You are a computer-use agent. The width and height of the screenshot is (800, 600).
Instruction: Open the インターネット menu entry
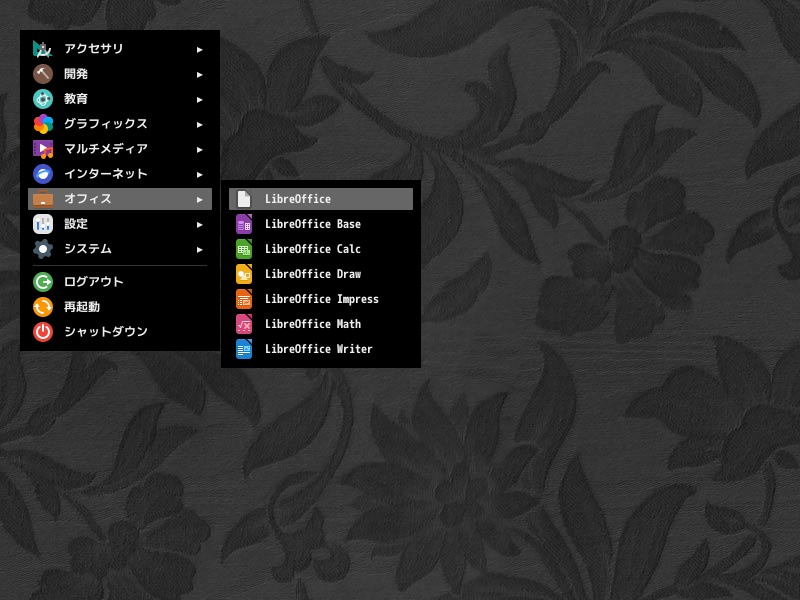tap(120, 174)
